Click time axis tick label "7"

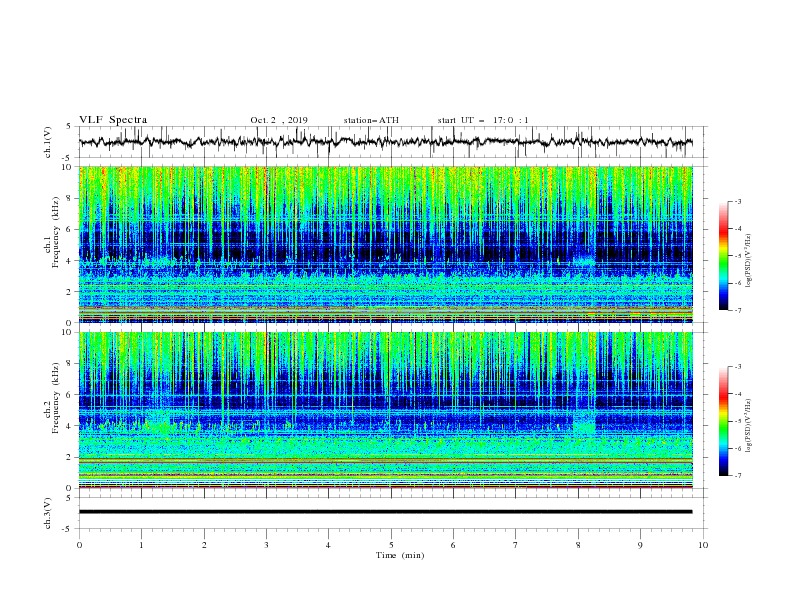pyautogui.click(x=516, y=545)
